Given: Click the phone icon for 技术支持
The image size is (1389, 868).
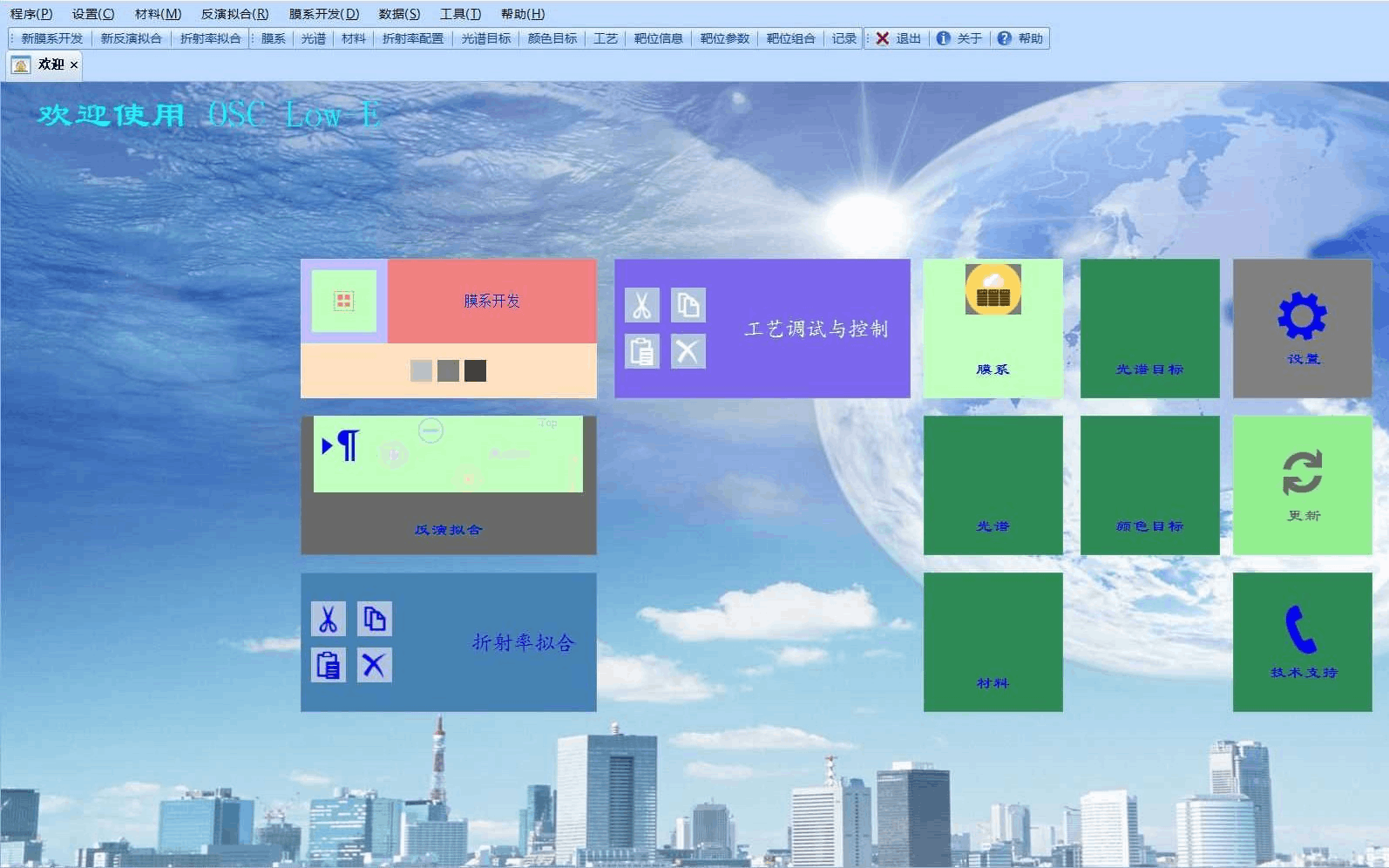Looking at the screenshot, I should pyautogui.click(x=1301, y=629).
